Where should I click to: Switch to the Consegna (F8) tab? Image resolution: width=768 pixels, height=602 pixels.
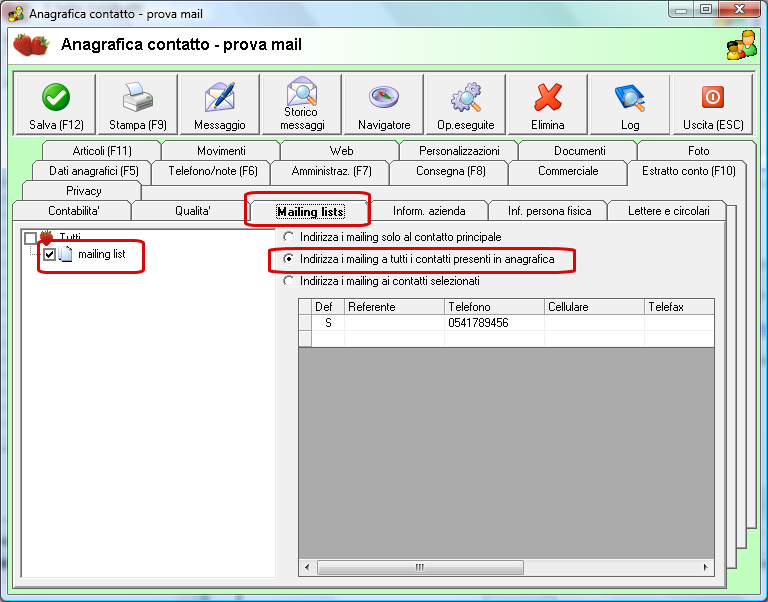451,171
